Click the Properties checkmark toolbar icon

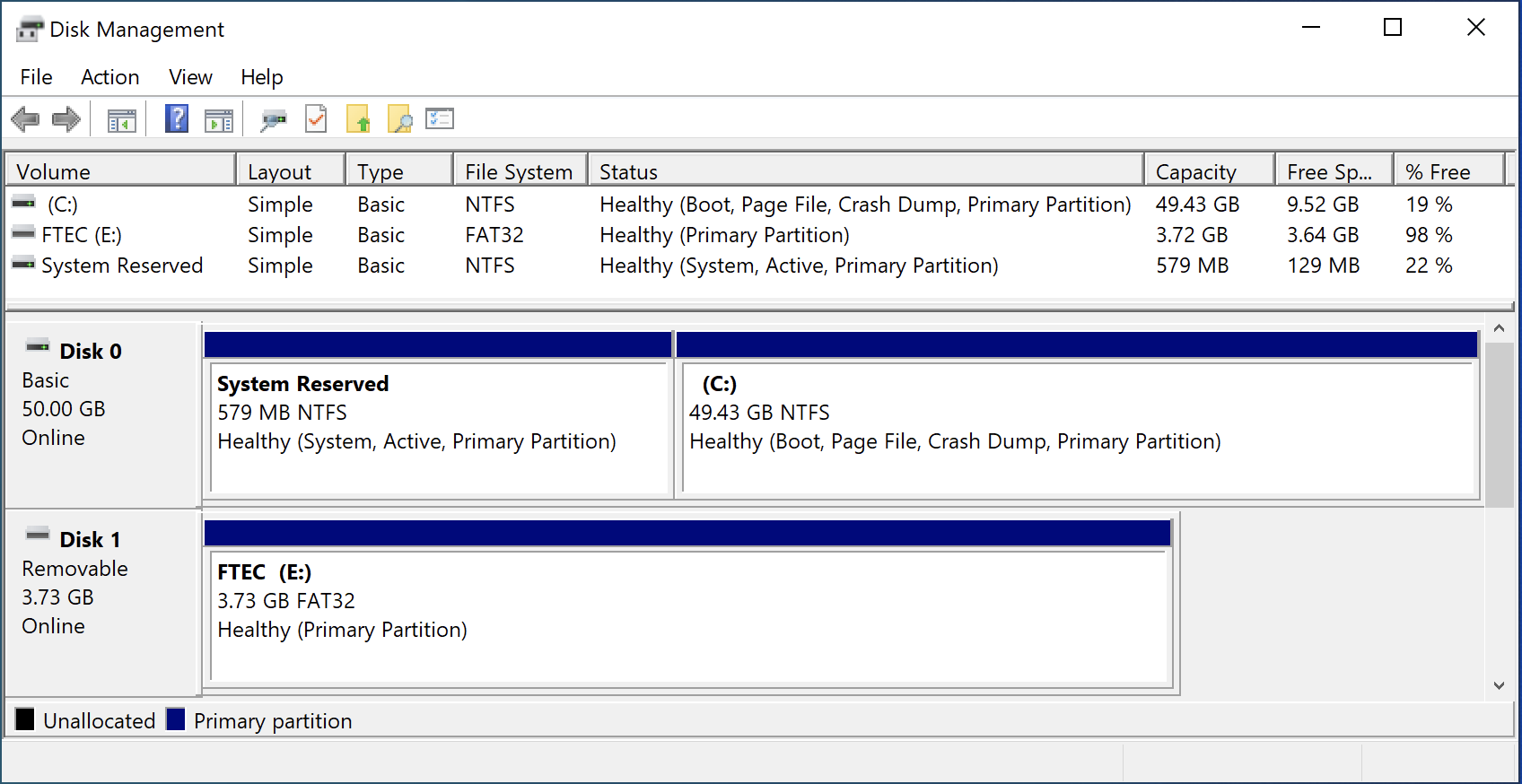coord(316,118)
